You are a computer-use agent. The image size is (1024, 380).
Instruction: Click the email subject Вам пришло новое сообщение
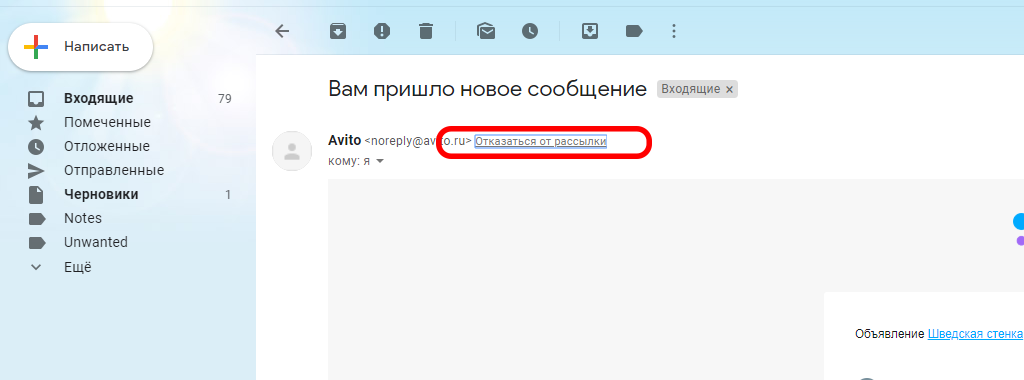click(487, 89)
